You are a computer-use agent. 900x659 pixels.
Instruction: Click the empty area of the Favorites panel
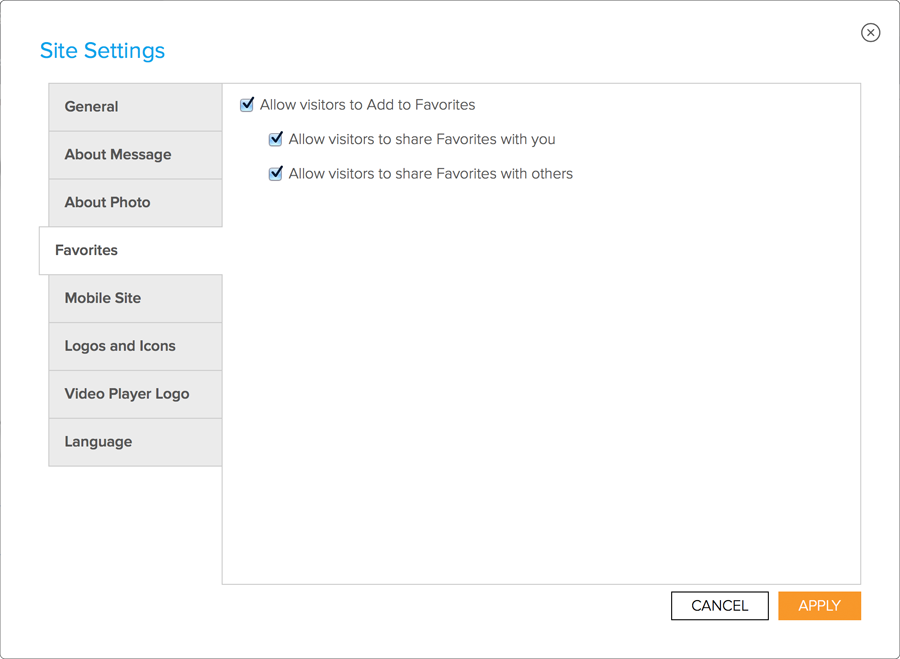[541, 379]
